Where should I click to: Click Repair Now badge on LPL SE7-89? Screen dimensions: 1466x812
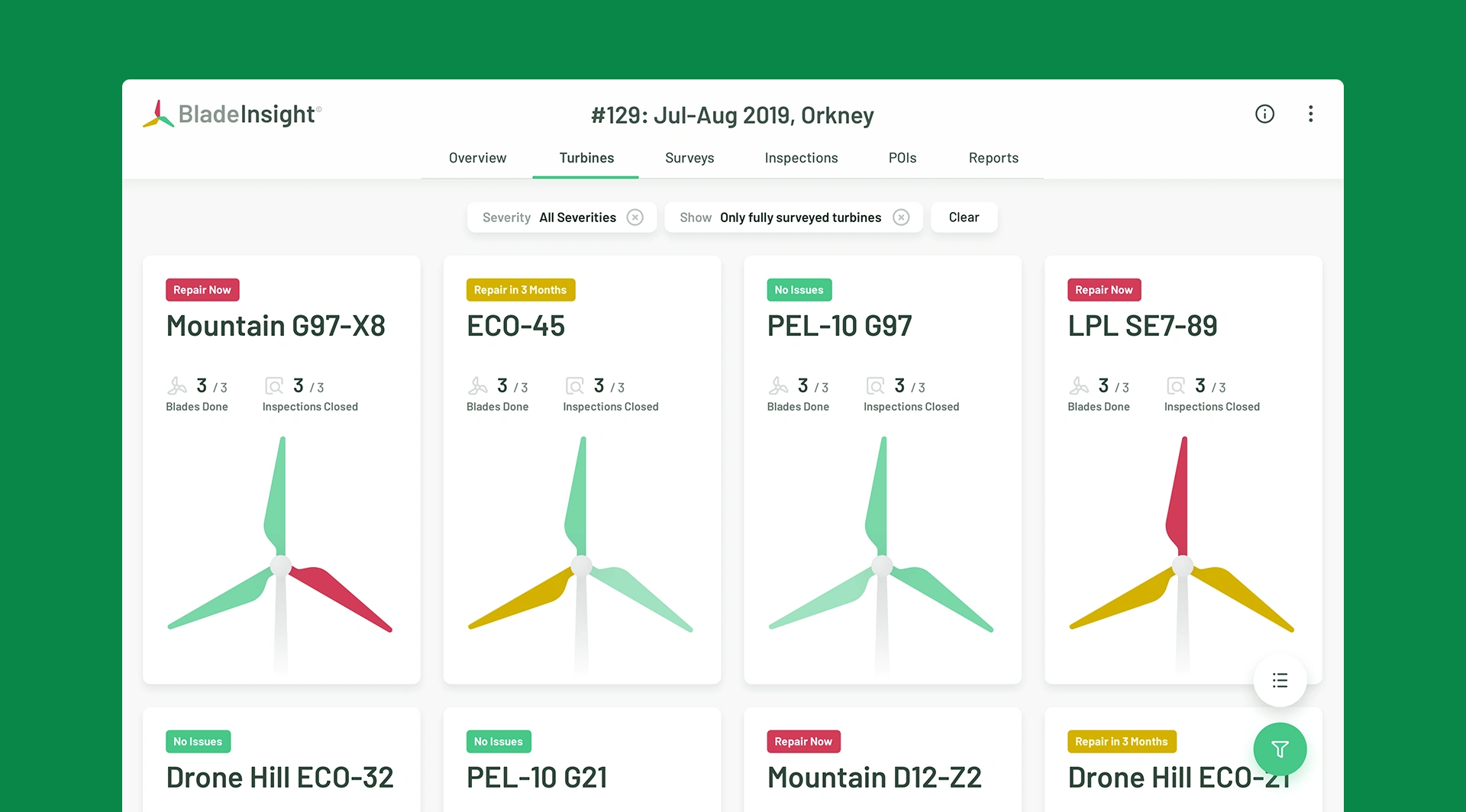[x=1104, y=290]
